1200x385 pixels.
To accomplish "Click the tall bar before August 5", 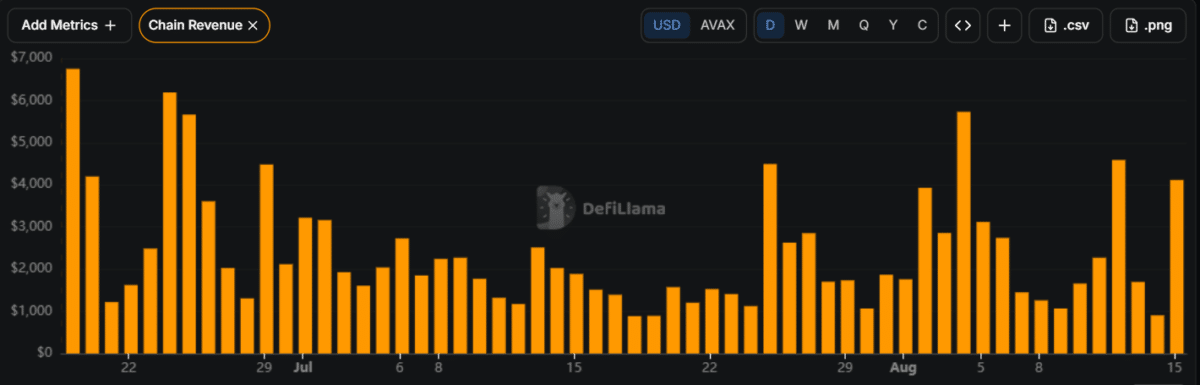I will click(964, 232).
